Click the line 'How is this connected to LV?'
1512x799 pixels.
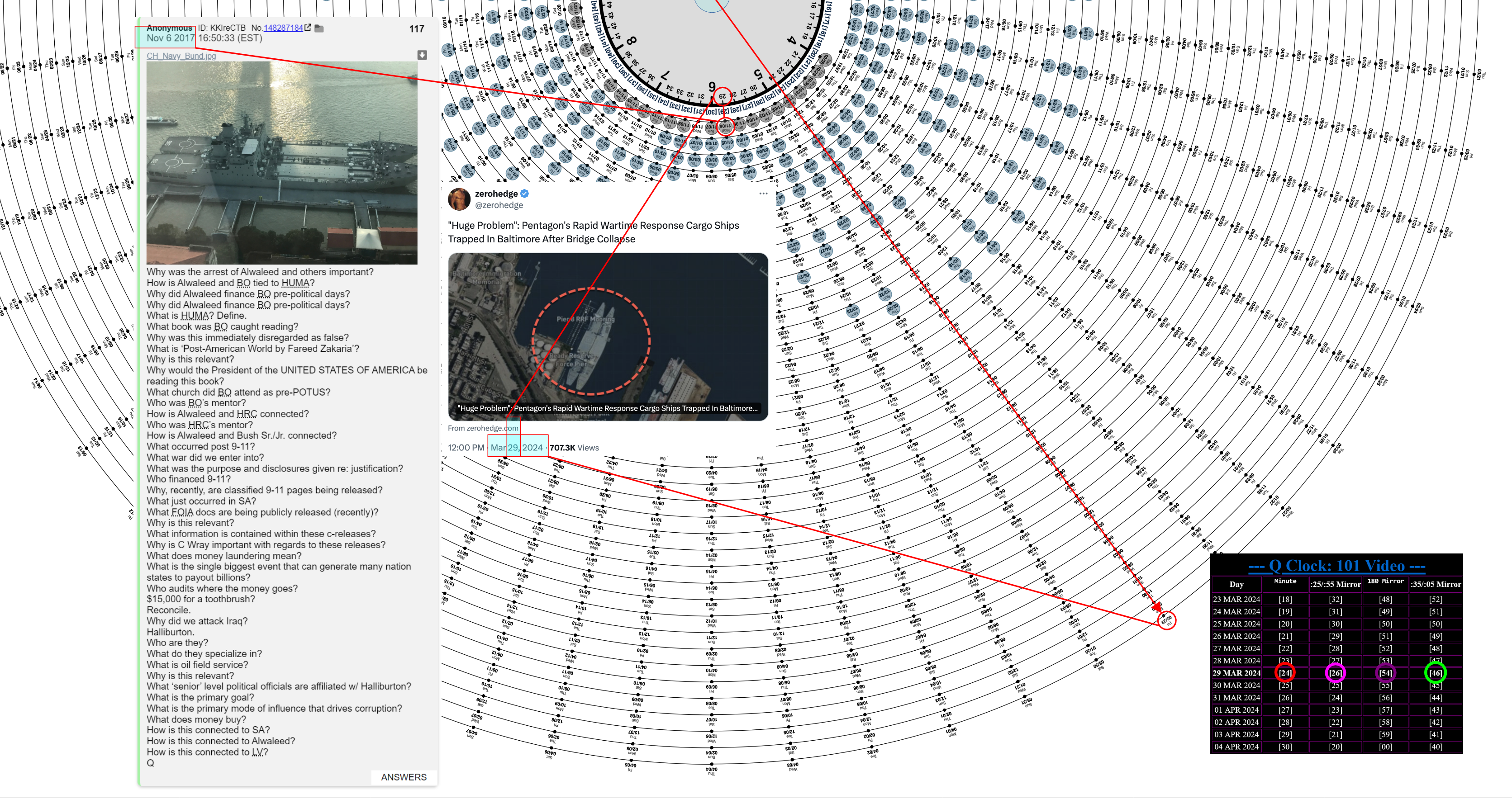click(207, 753)
